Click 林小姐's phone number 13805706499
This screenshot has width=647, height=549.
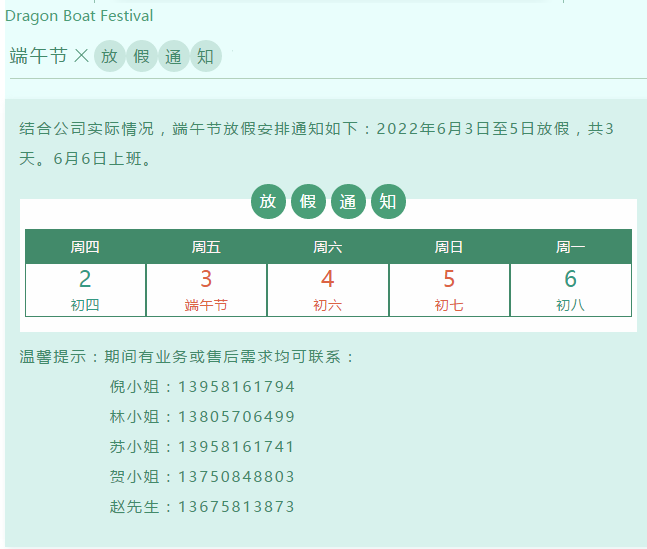236,417
